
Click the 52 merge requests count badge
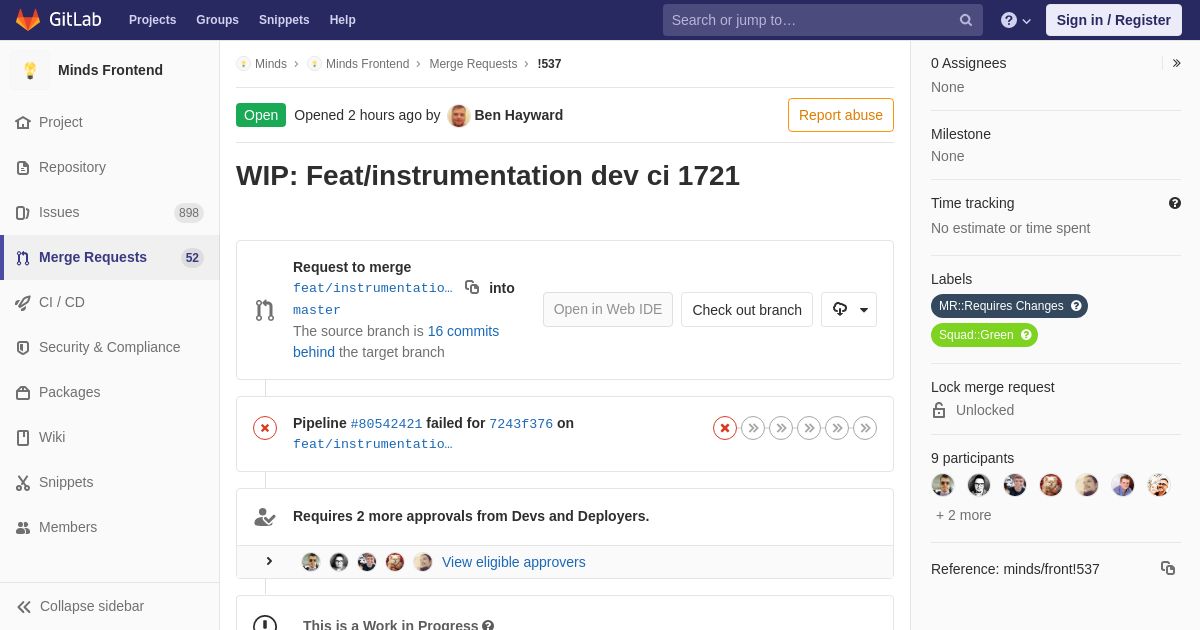(x=192, y=258)
